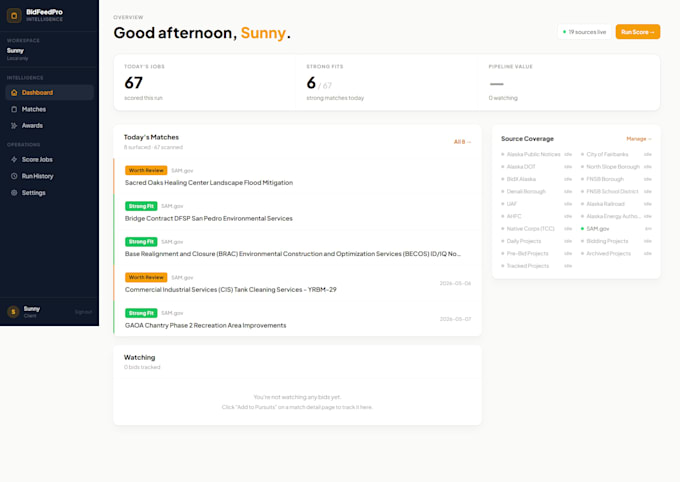Click the Run History clock icon
The width and height of the screenshot is (680, 482).
point(14,176)
